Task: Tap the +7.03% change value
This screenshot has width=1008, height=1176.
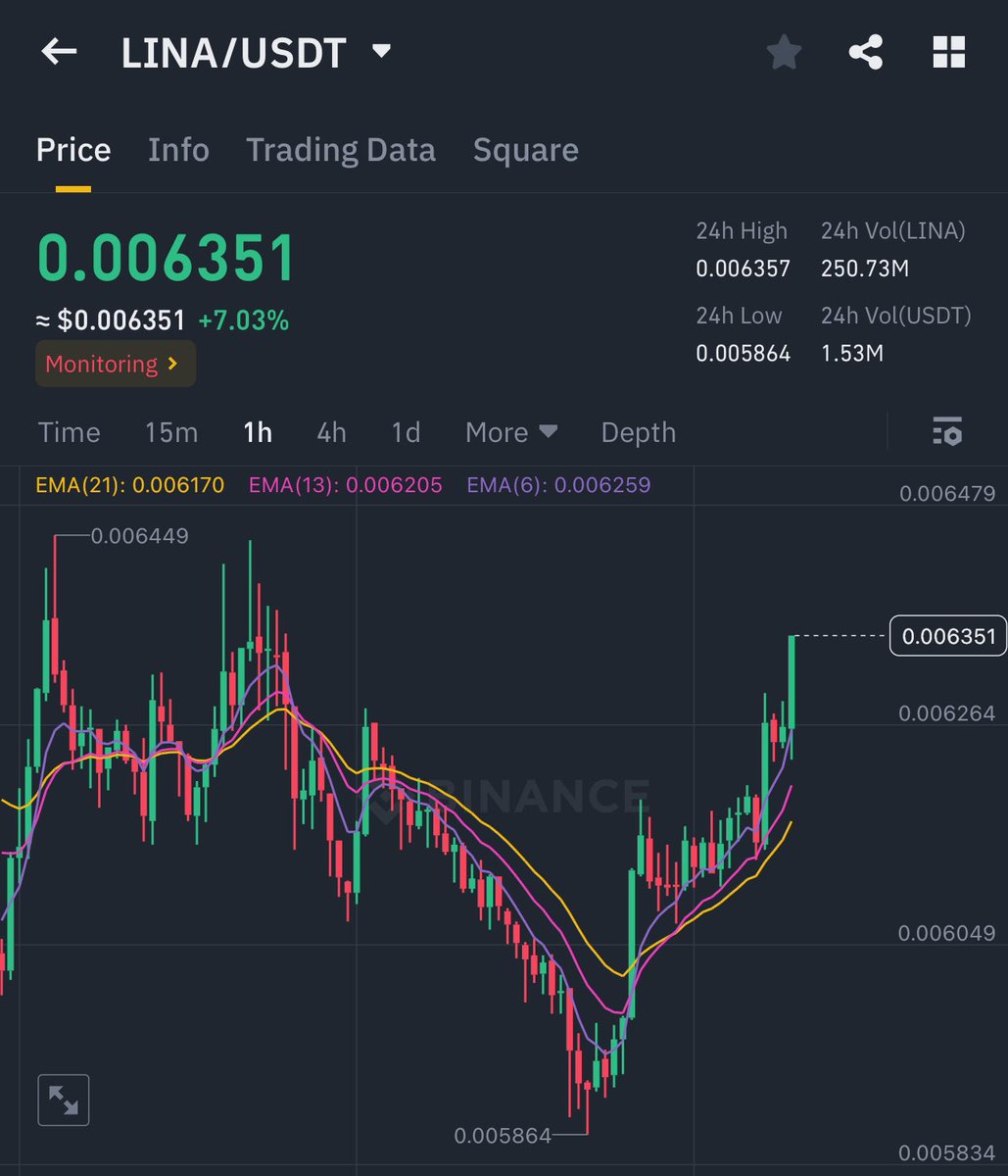Action: click(x=243, y=320)
